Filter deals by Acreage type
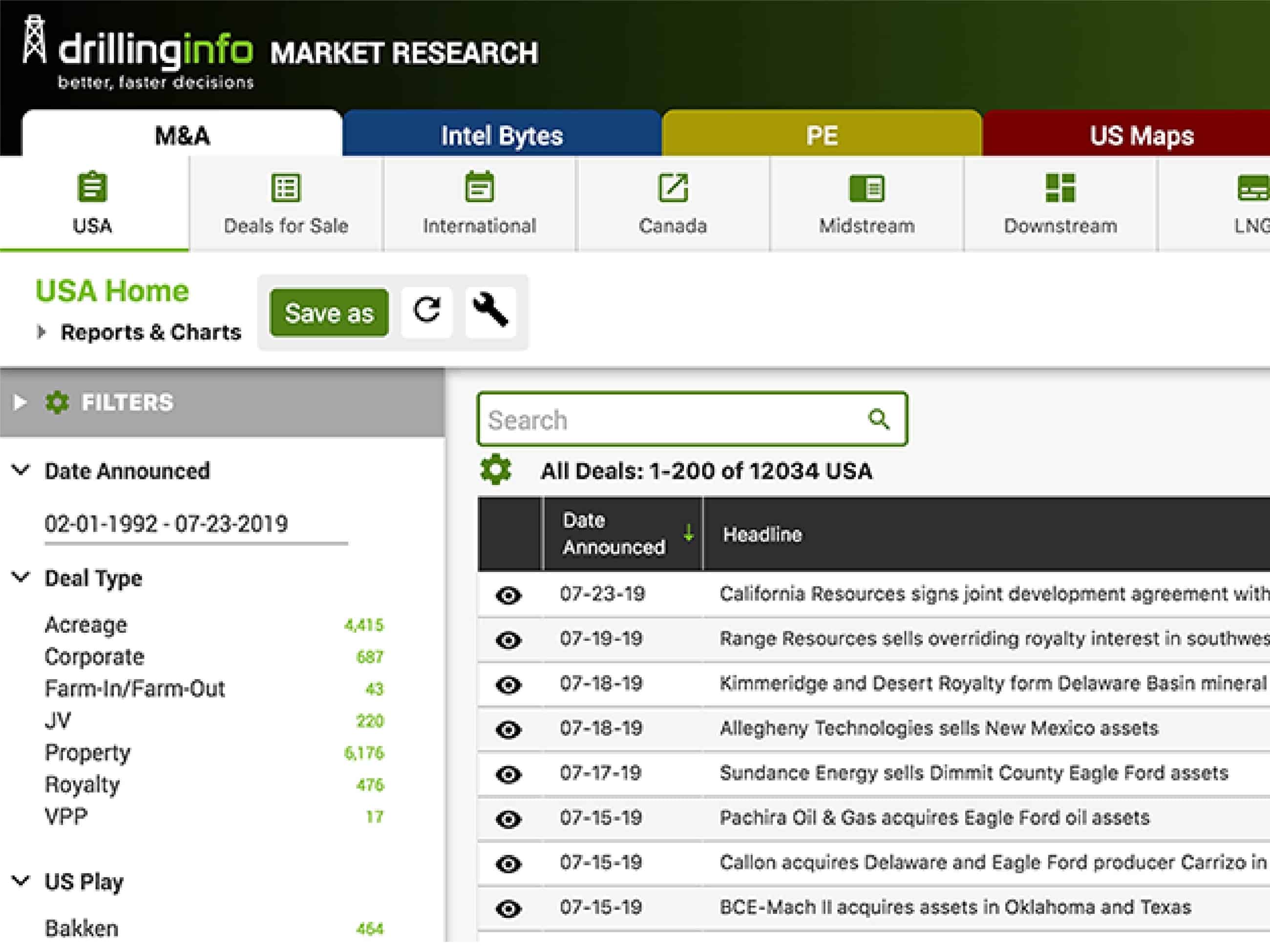Image resolution: width=1270 pixels, height=952 pixels. [86, 625]
